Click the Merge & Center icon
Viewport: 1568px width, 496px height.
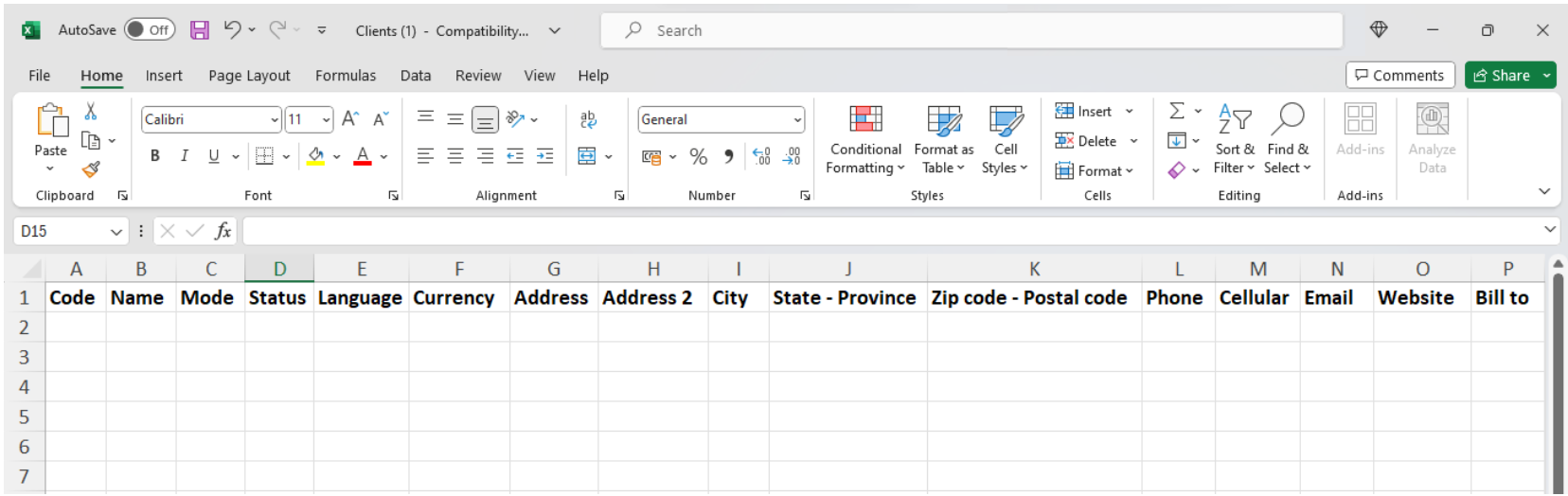pos(587,157)
